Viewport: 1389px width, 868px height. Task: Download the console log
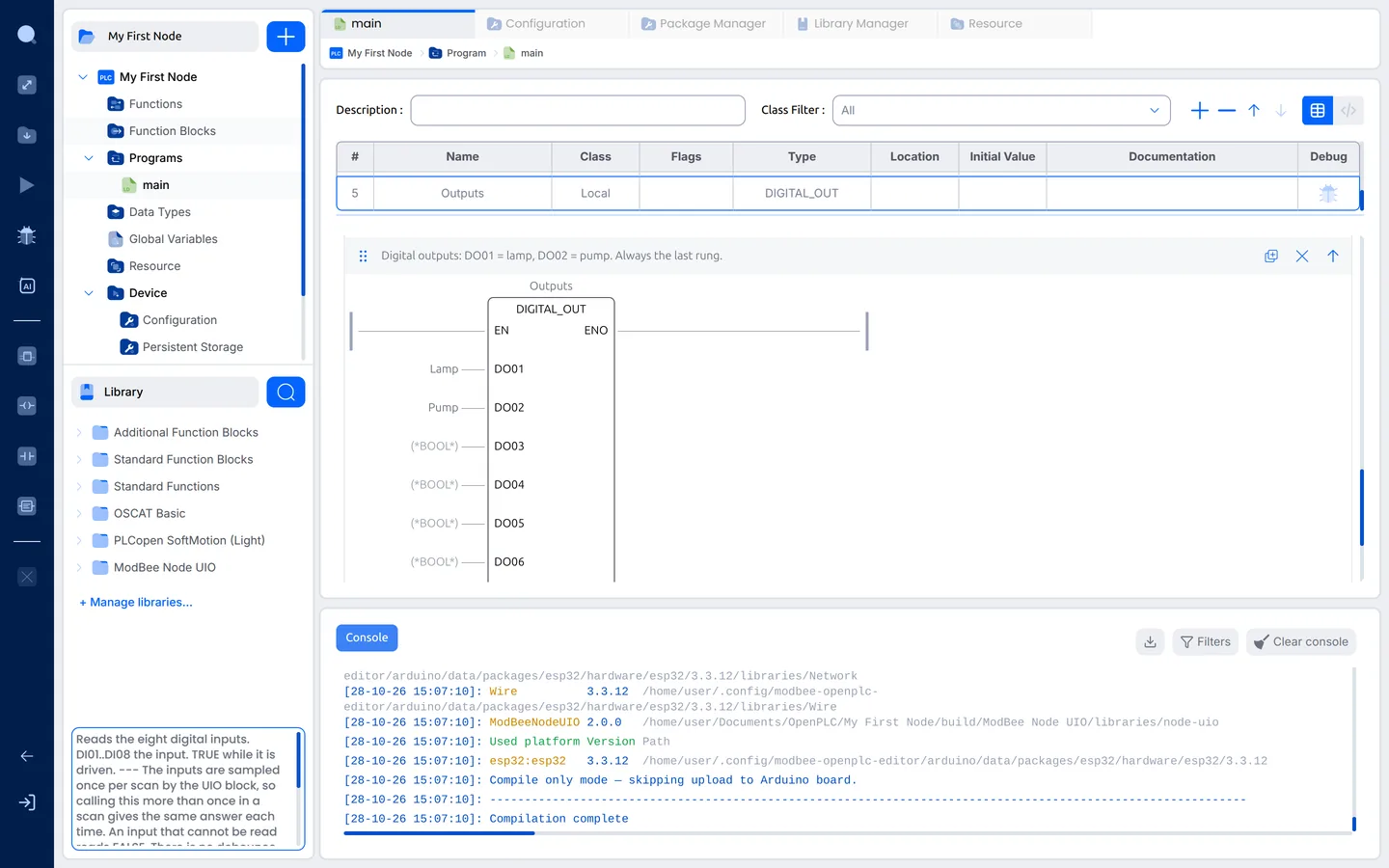tap(1151, 641)
